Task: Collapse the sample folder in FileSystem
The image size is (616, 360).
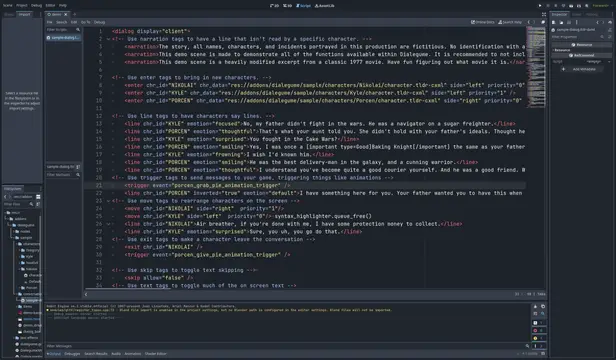Action: pos(13,238)
